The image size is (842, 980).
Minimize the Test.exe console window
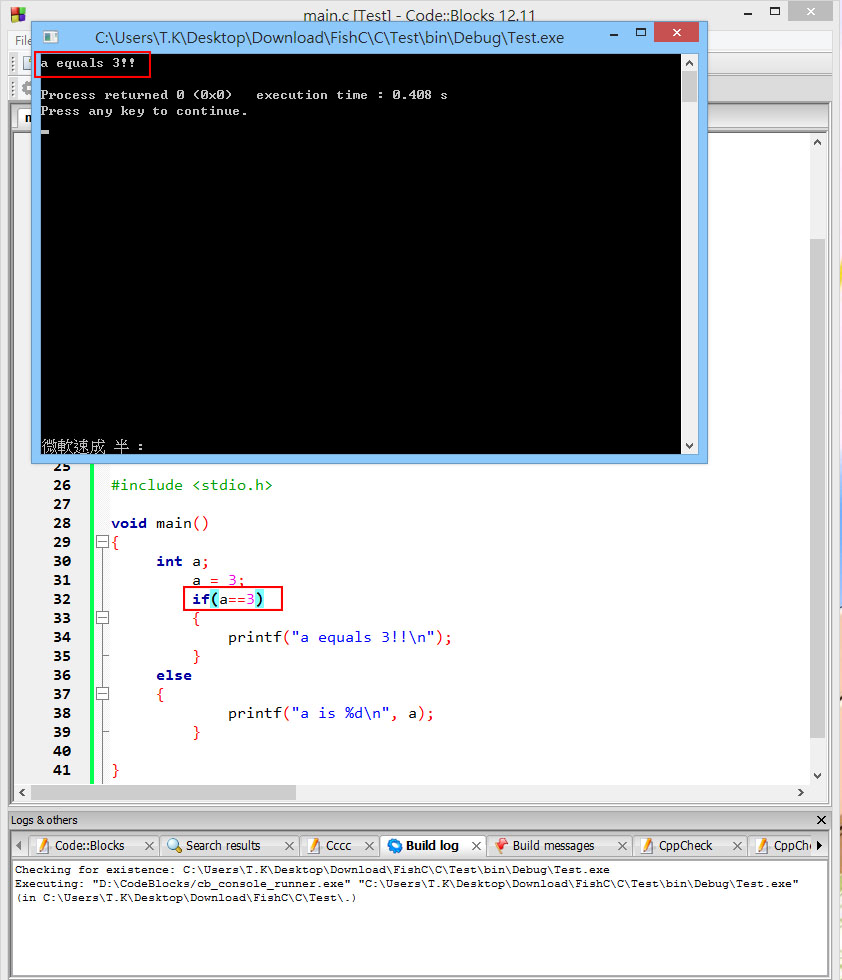614,33
